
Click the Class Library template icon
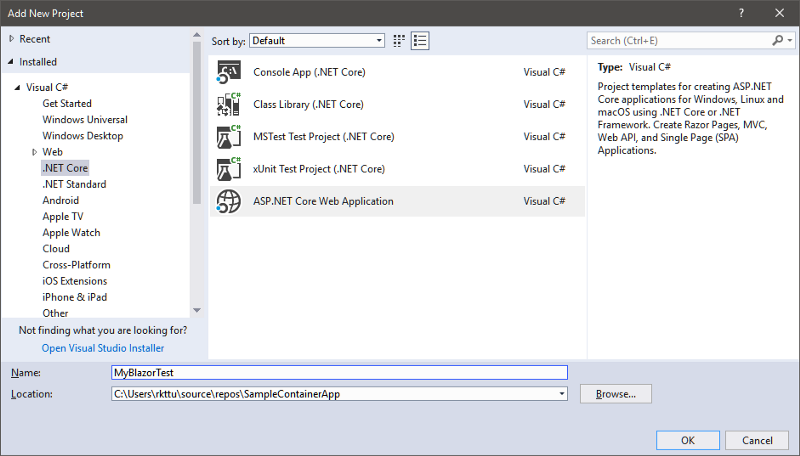(229, 104)
